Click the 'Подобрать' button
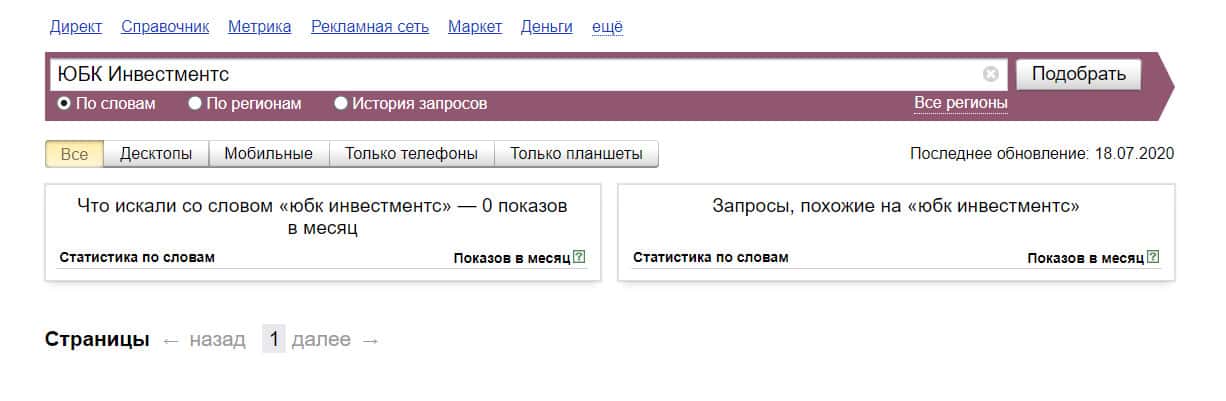 (1078, 74)
